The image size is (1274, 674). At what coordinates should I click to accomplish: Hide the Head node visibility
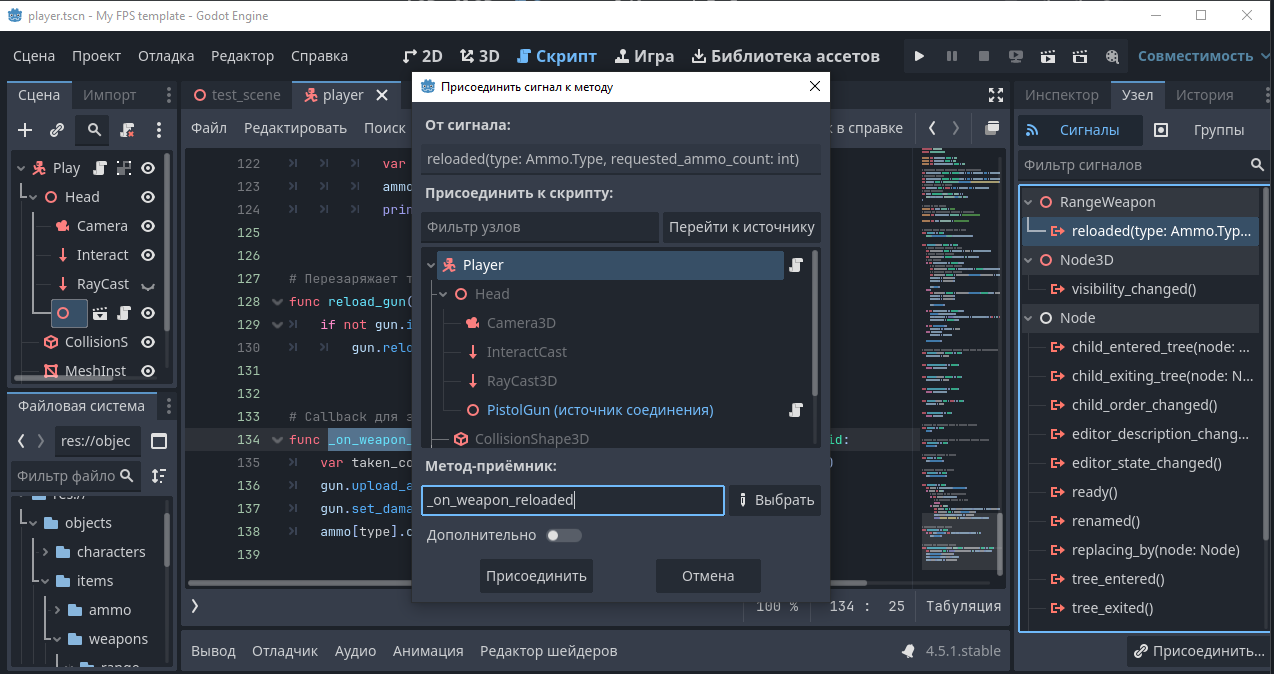(x=148, y=197)
